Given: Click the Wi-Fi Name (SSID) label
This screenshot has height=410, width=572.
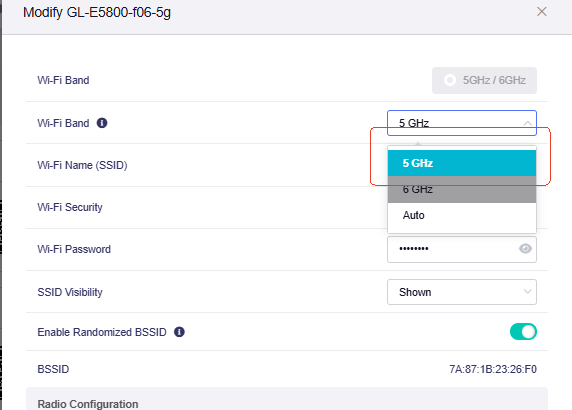Looking at the screenshot, I should 82,165.
